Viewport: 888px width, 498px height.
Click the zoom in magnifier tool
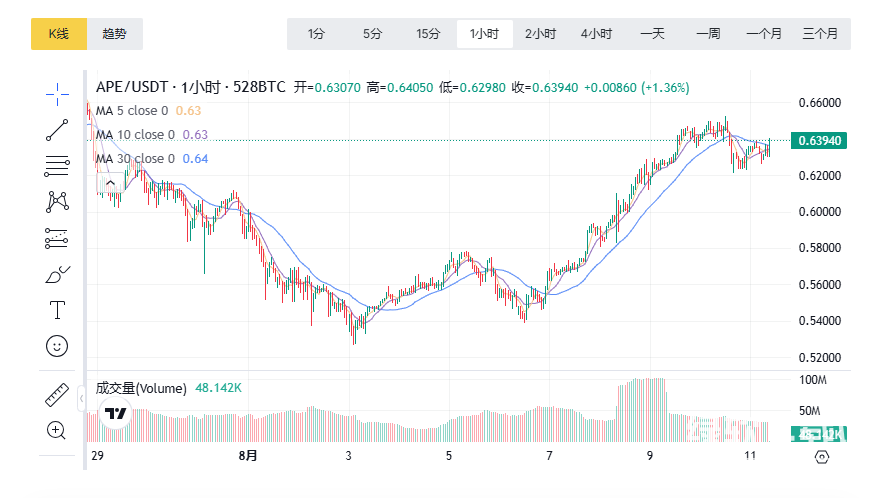point(57,431)
